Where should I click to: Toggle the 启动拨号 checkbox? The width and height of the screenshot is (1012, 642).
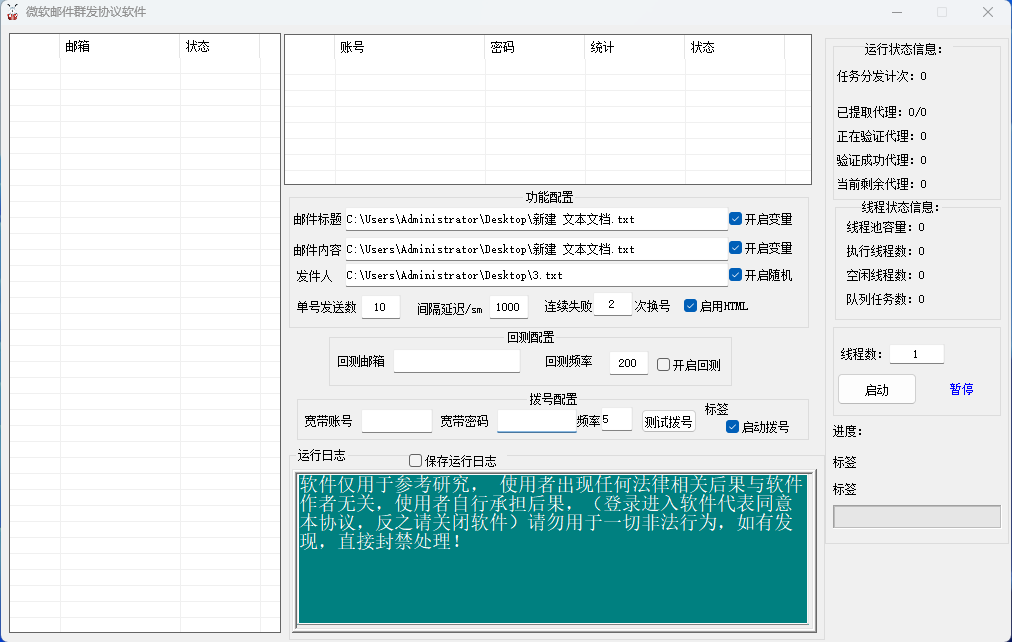coord(732,427)
